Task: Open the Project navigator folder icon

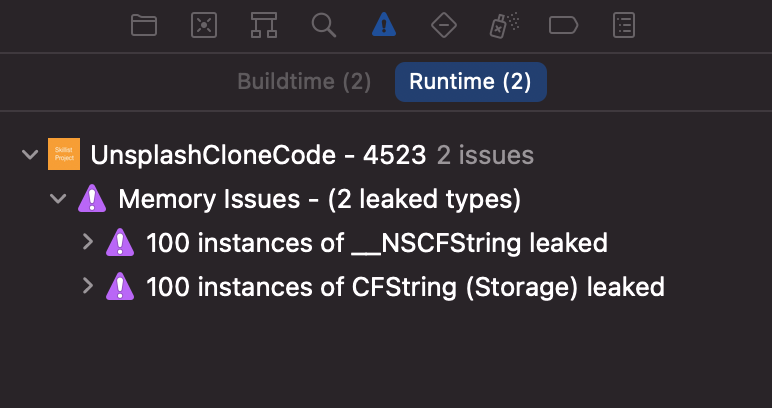Action: [x=144, y=25]
